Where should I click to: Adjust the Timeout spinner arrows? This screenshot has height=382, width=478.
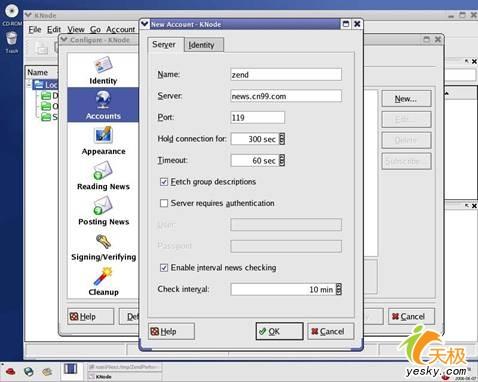282,160
